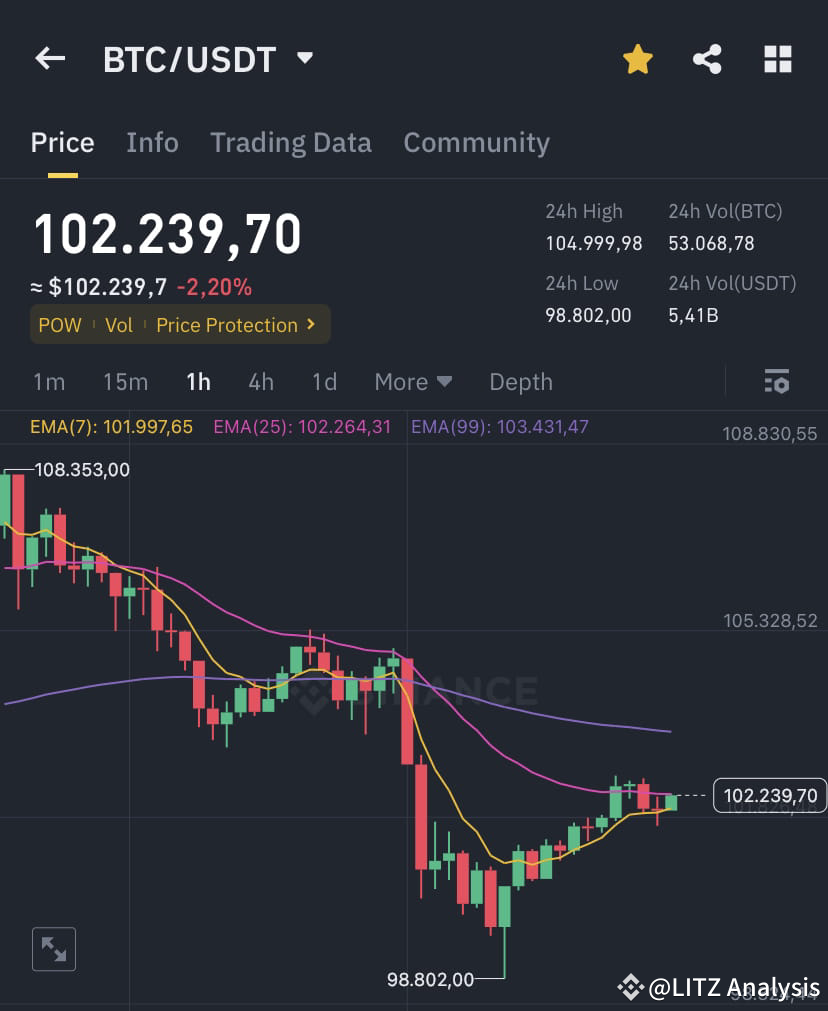Open the share icon
This screenshot has height=1011, width=828.
[x=707, y=59]
